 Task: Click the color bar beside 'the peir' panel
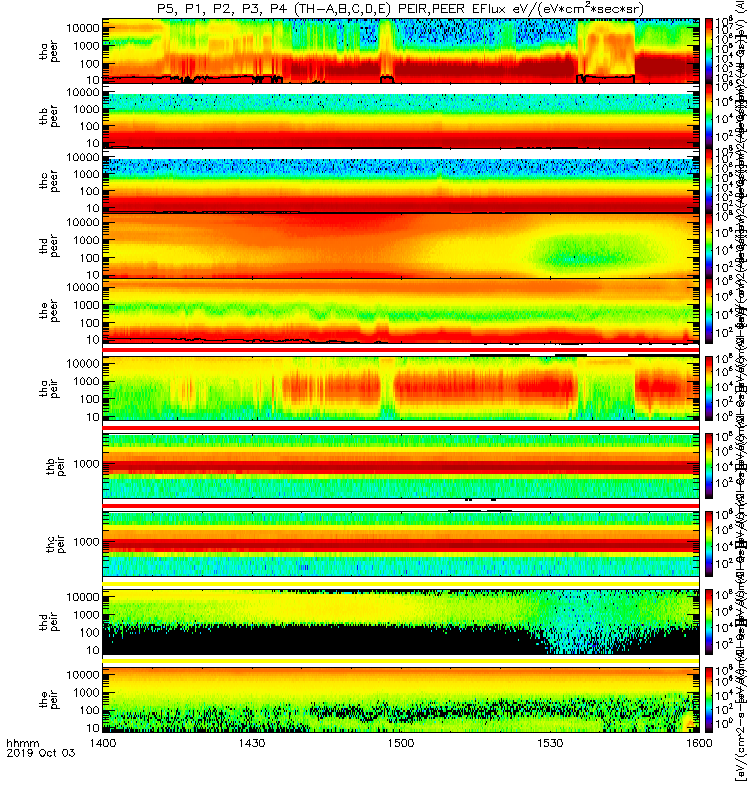(x=709, y=699)
